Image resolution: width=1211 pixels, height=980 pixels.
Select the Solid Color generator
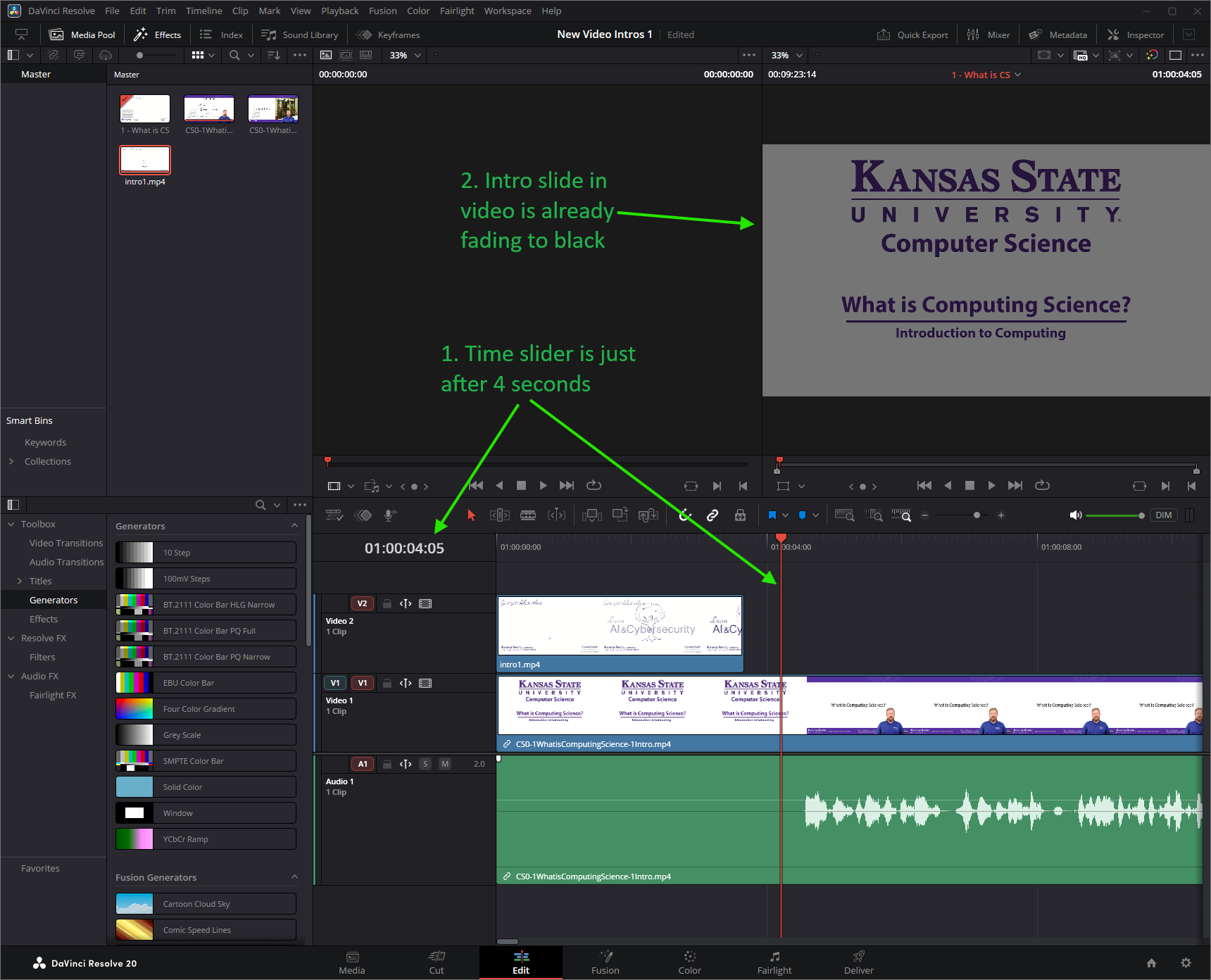(206, 787)
